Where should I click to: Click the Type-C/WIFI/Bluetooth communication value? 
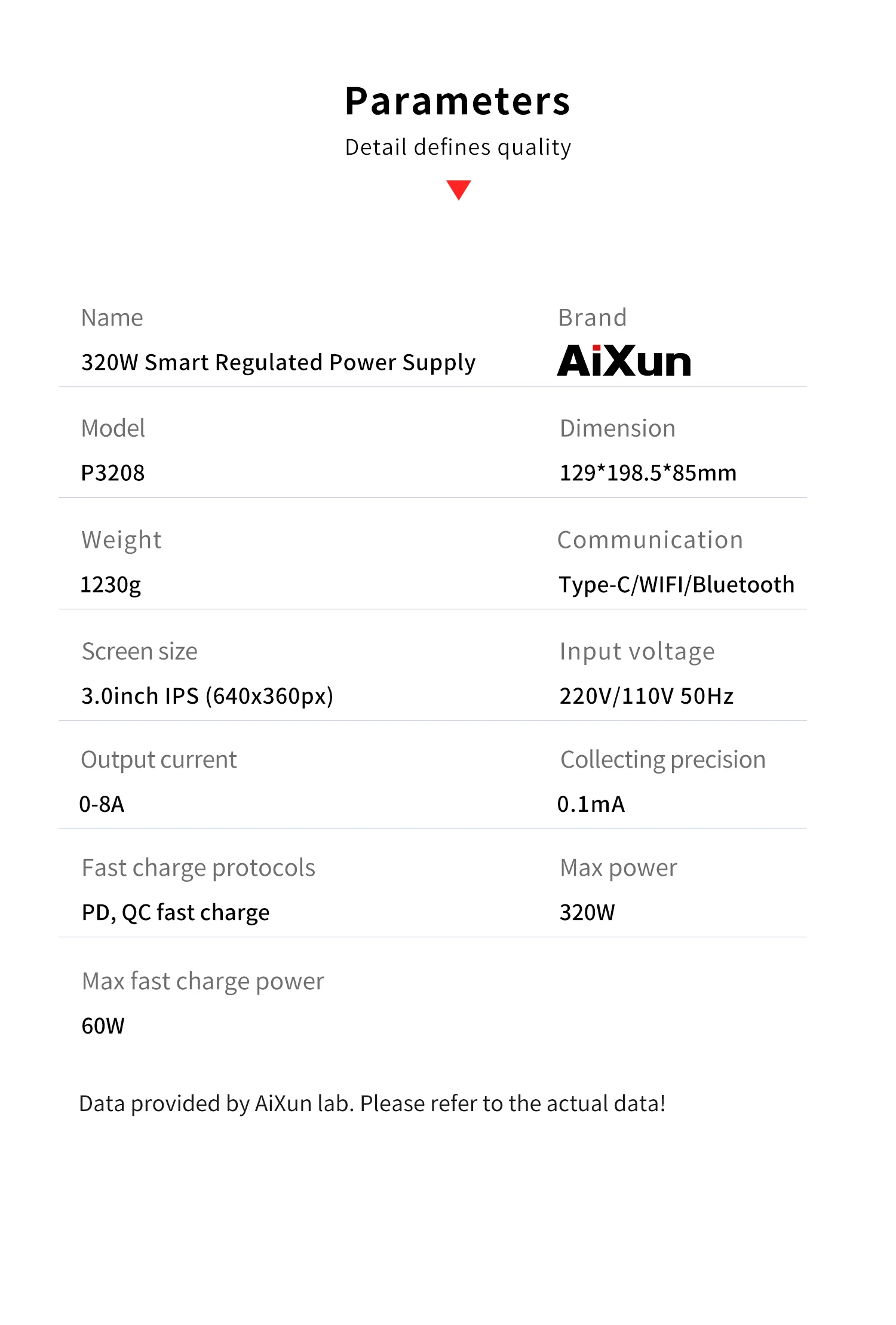(676, 584)
